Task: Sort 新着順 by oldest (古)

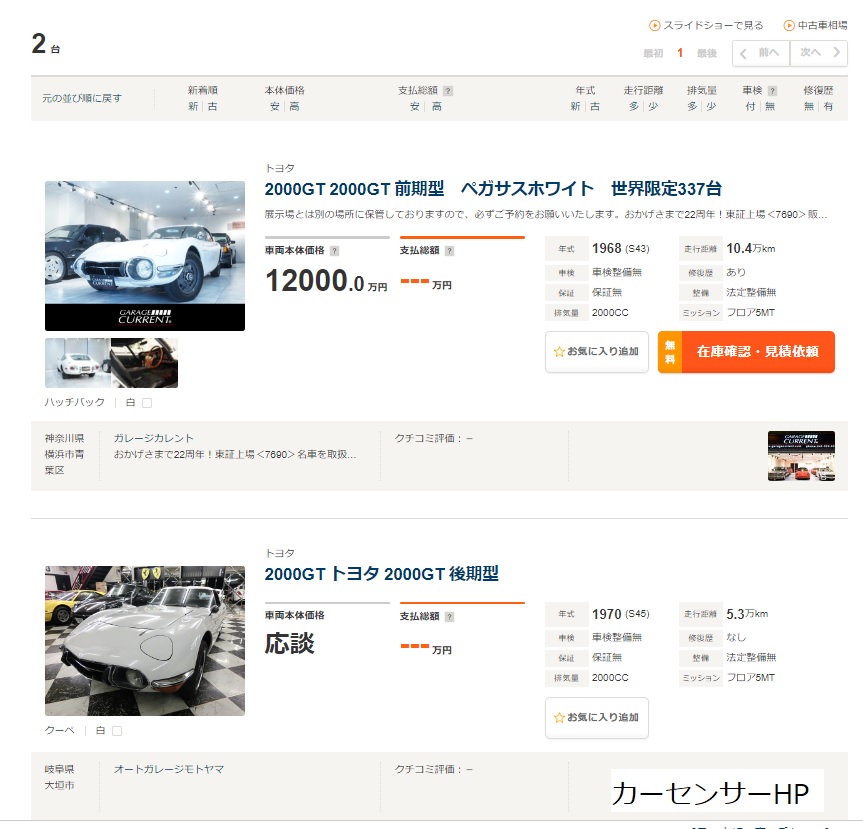Action: pos(212,106)
